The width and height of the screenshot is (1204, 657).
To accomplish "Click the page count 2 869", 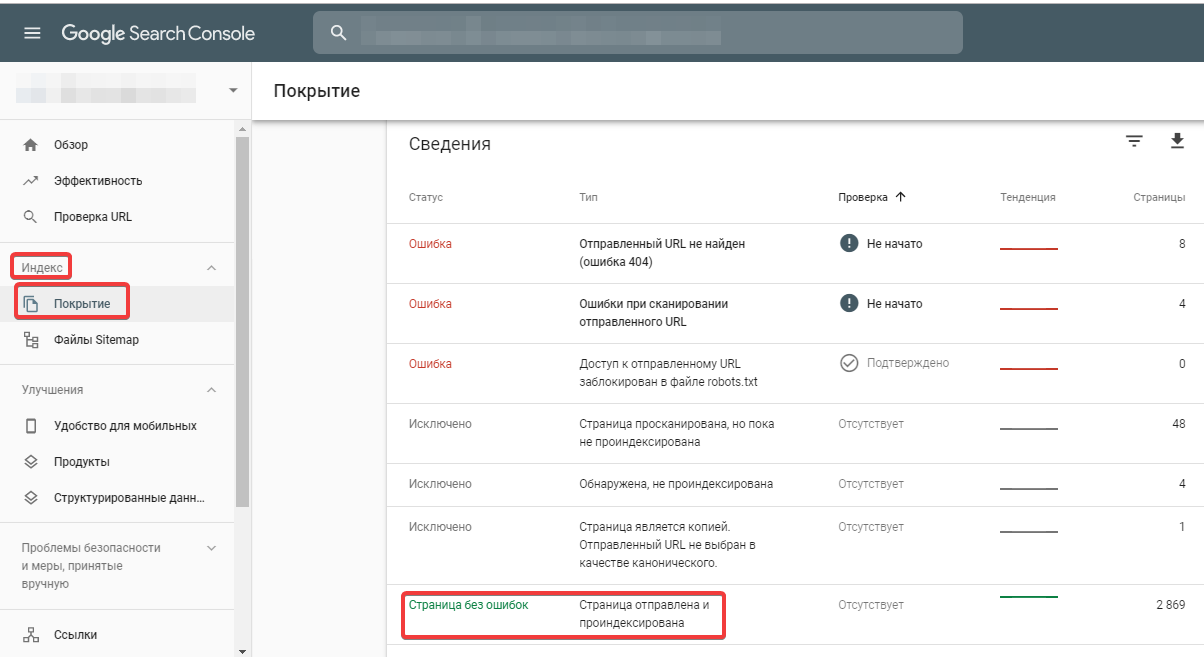I will (1170, 605).
